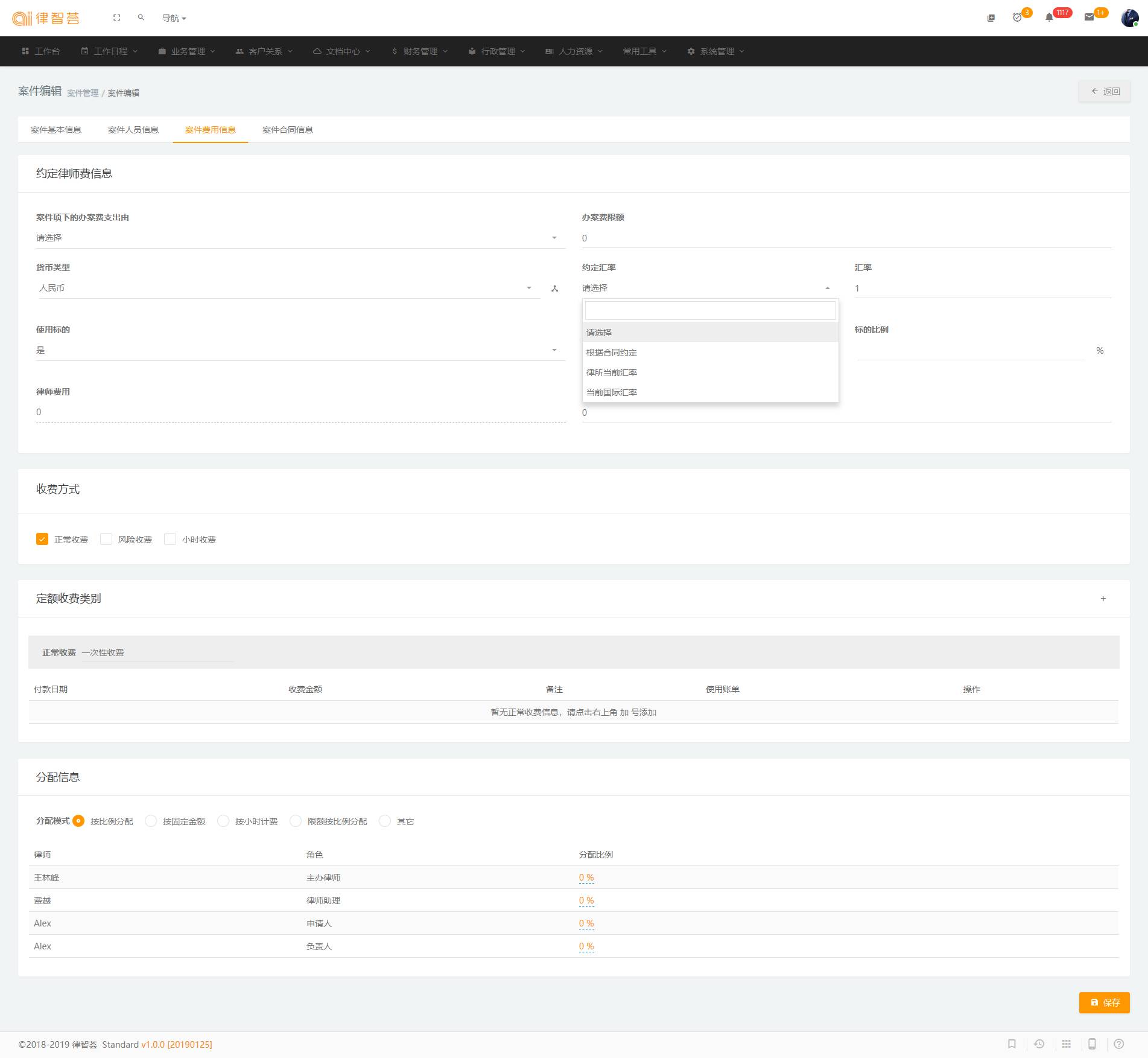The height and width of the screenshot is (1058, 1148).
Task: Click the 保存 button
Action: (1104, 1002)
